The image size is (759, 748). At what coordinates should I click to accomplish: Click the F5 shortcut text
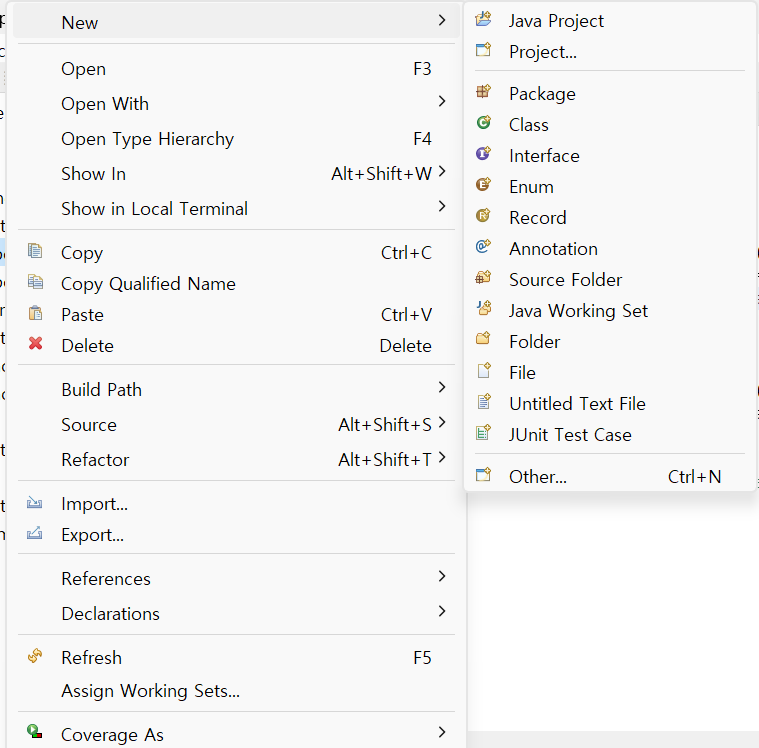pyautogui.click(x=422, y=657)
